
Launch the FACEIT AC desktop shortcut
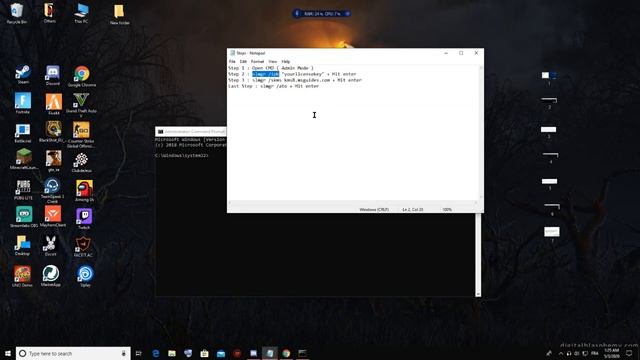pos(83,247)
